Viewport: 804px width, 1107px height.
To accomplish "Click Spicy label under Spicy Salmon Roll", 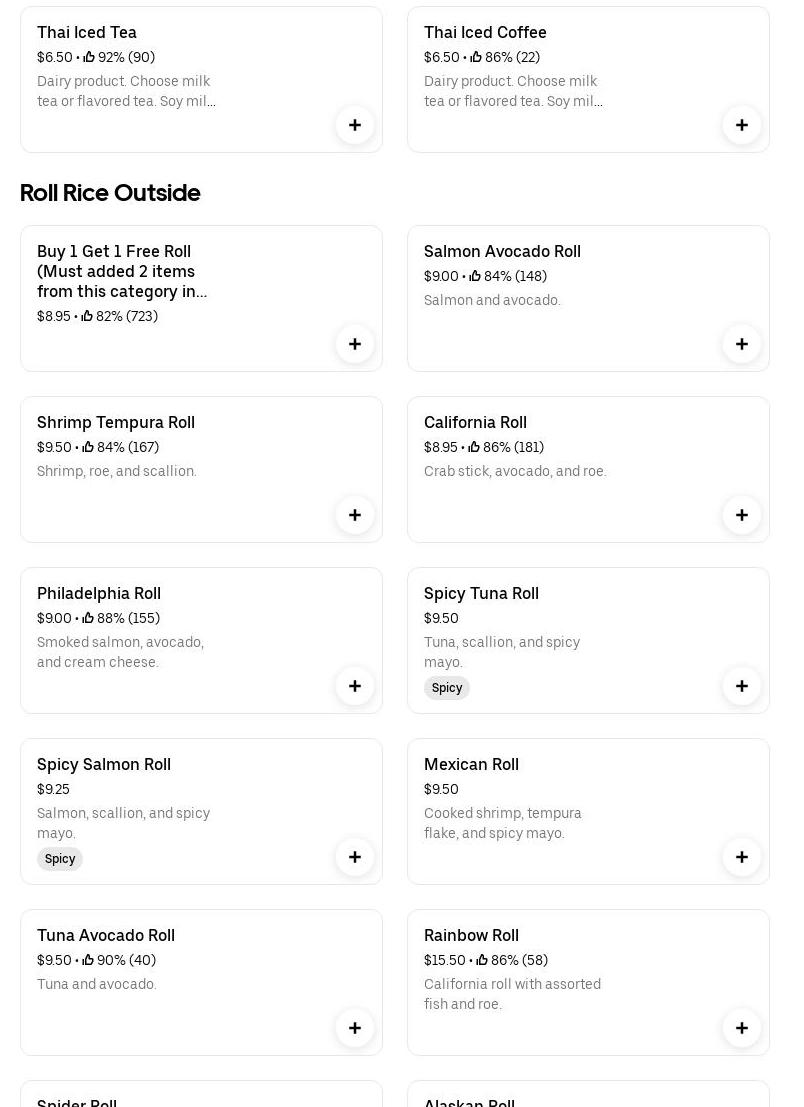I will tap(60, 859).
